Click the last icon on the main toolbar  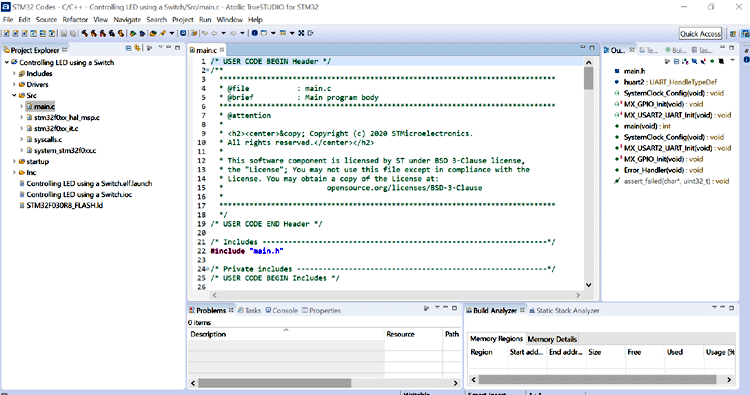coord(310,33)
